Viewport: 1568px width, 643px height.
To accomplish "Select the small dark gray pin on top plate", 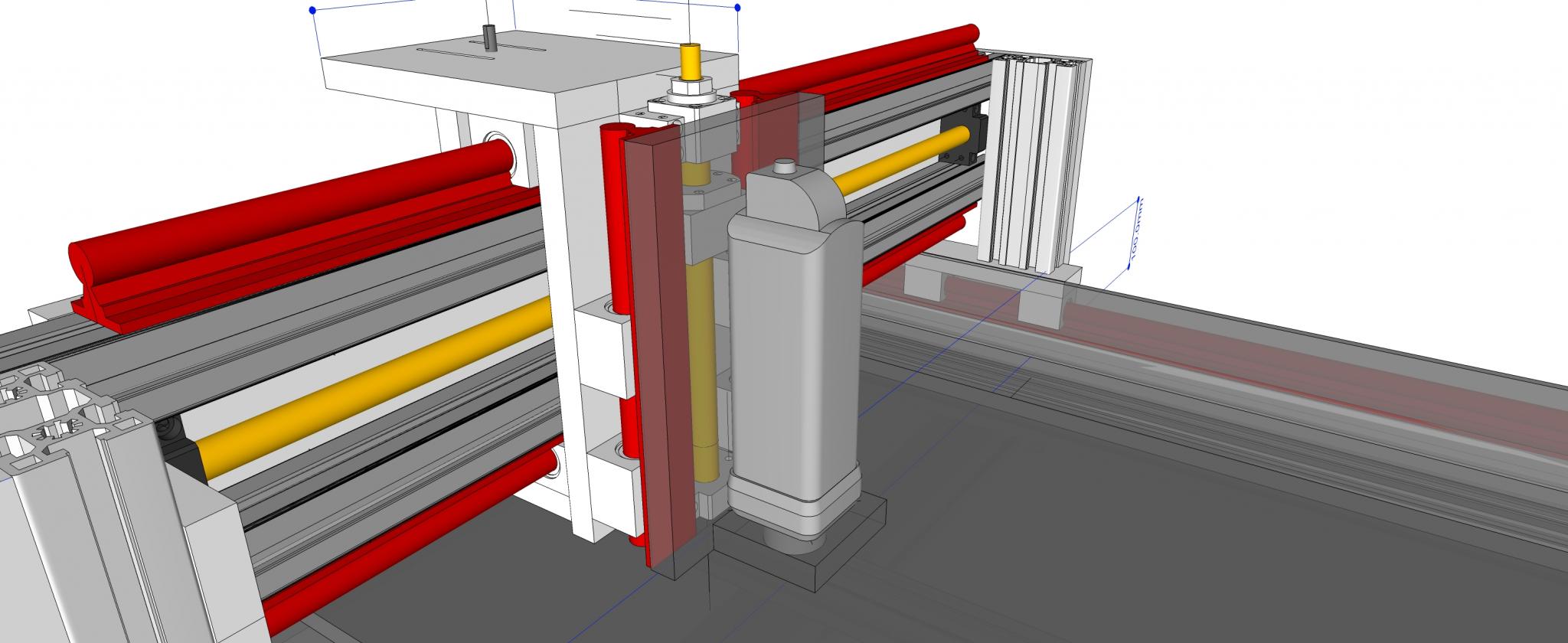I will click(489, 38).
